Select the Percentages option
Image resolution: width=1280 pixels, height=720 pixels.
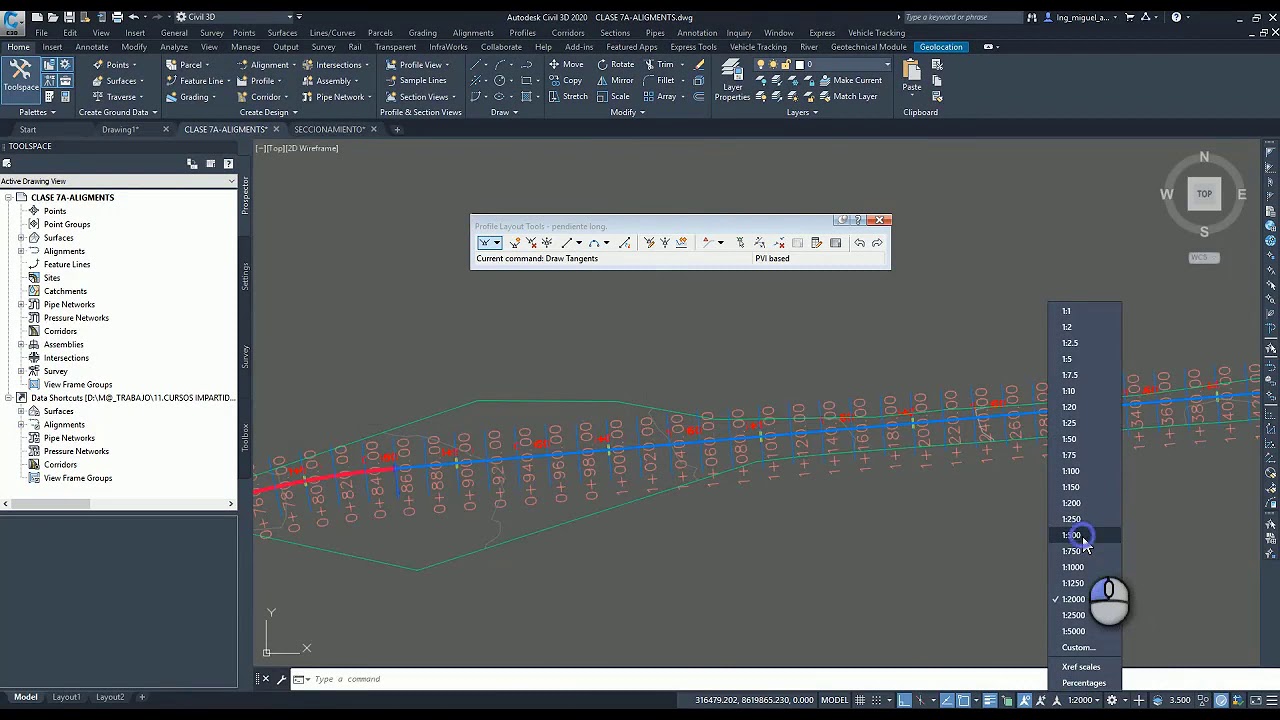pyautogui.click(x=1085, y=683)
